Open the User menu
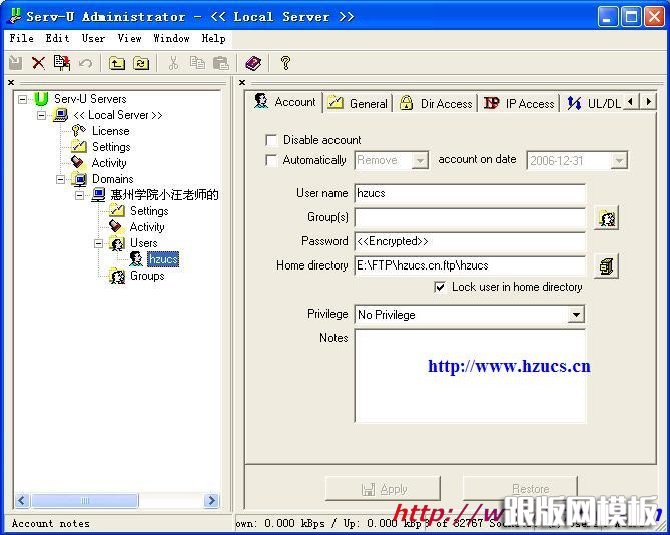Image resolution: width=670 pixels, height=535 pixels. point(93,38)
